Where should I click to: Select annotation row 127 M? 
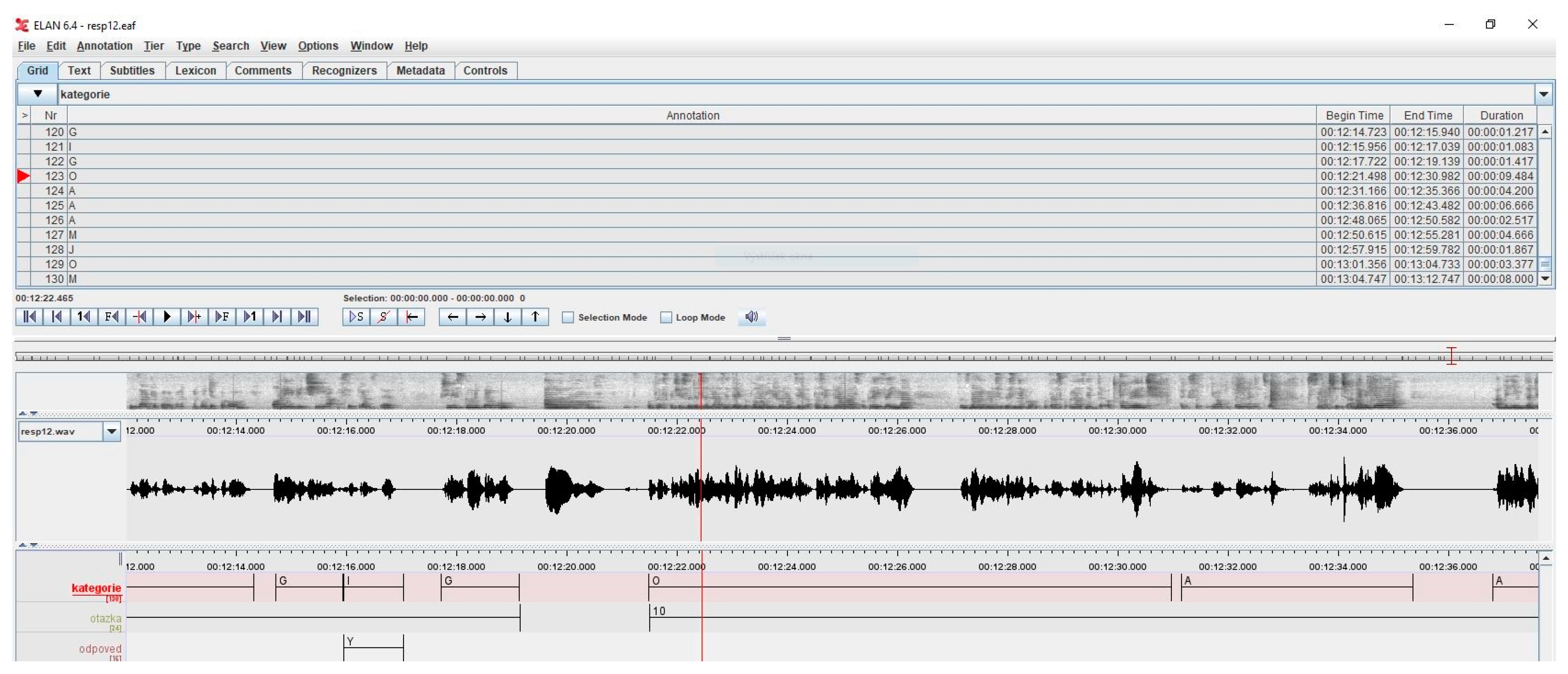365,235
